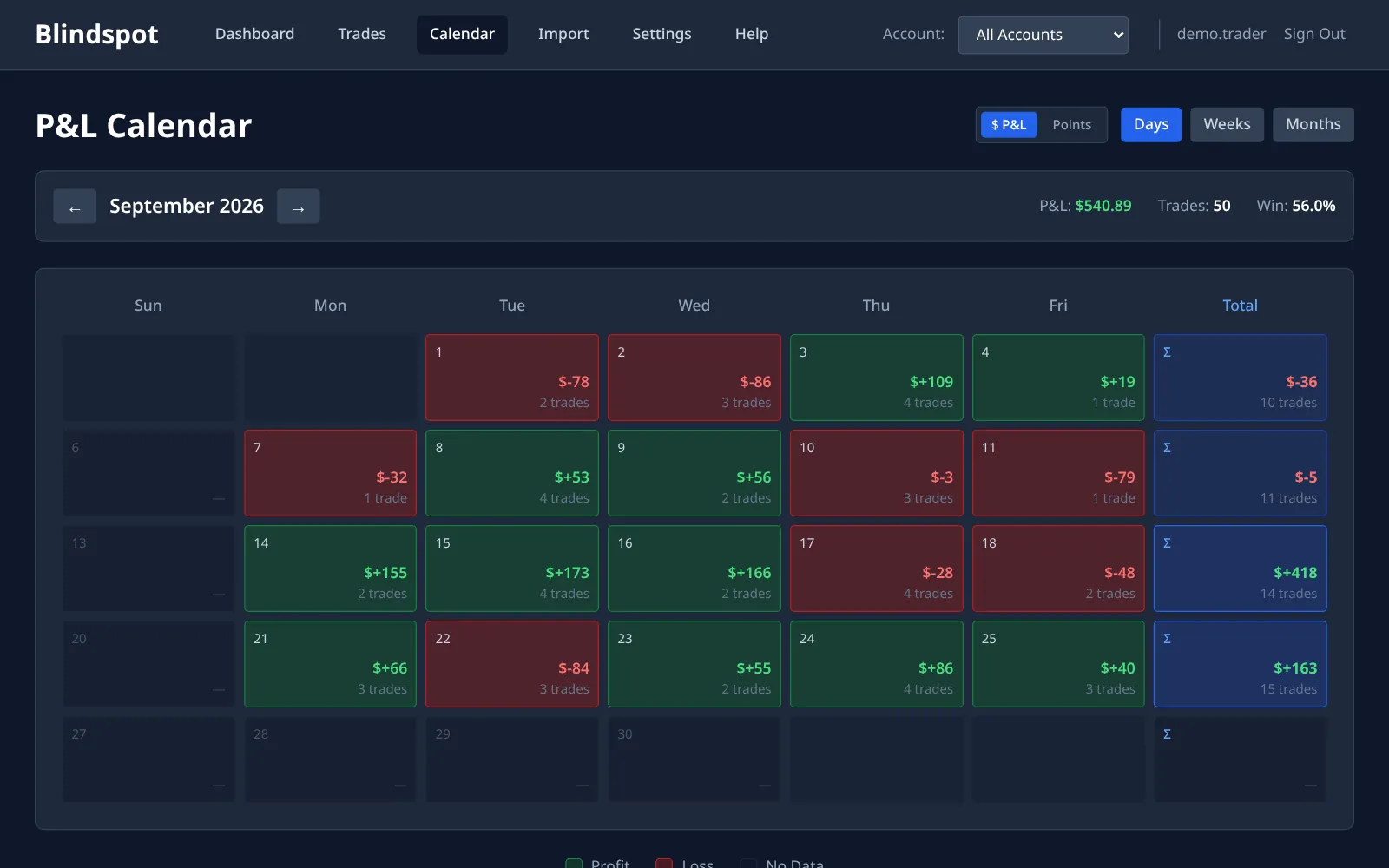Viewport: 1389px width, 868px height.
Task: Open September 25 day with $+40
Action: pos(1058,664)
